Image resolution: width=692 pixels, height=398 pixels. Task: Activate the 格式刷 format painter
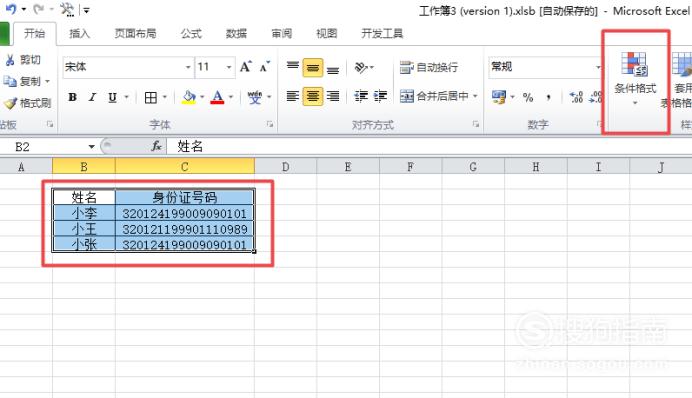[x=27, y=103]
